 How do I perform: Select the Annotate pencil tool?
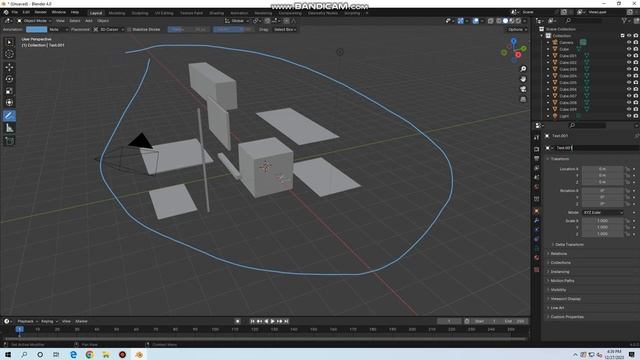[x=9, y=116]
